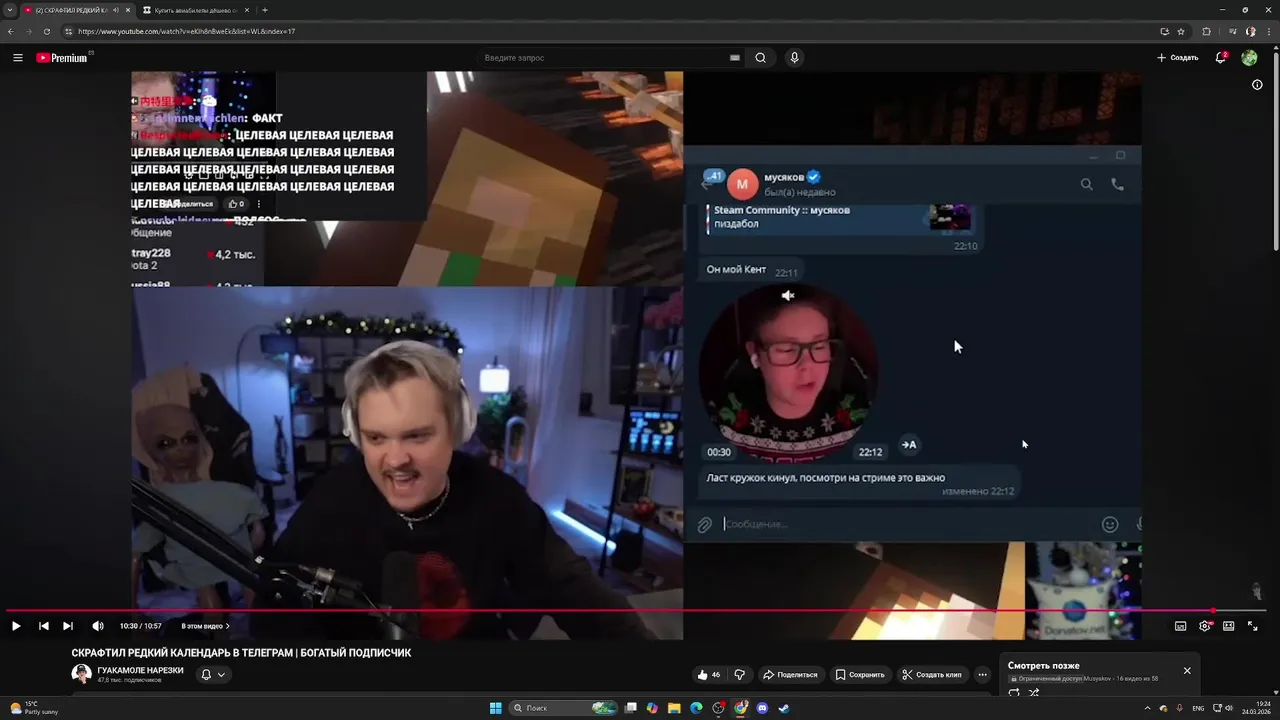Image resolution: width=1280 pixels, height=720 pixels.
Task: Open Windows taskbar search box
Action: coord(564,708)
